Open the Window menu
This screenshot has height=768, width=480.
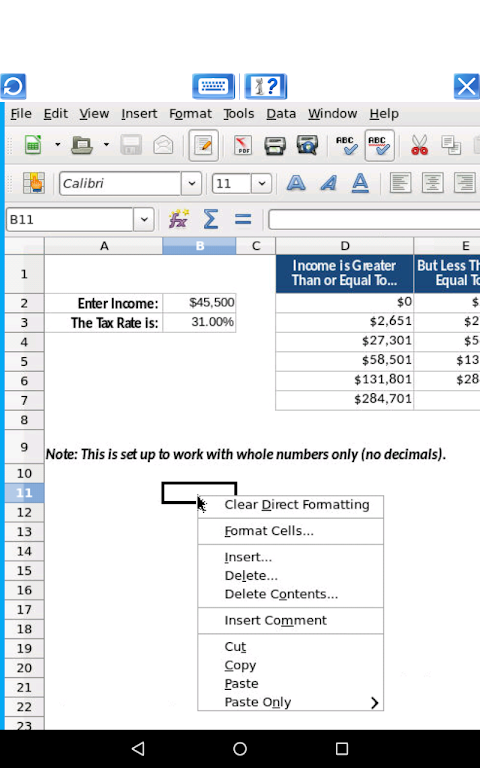tap(333, 114)
